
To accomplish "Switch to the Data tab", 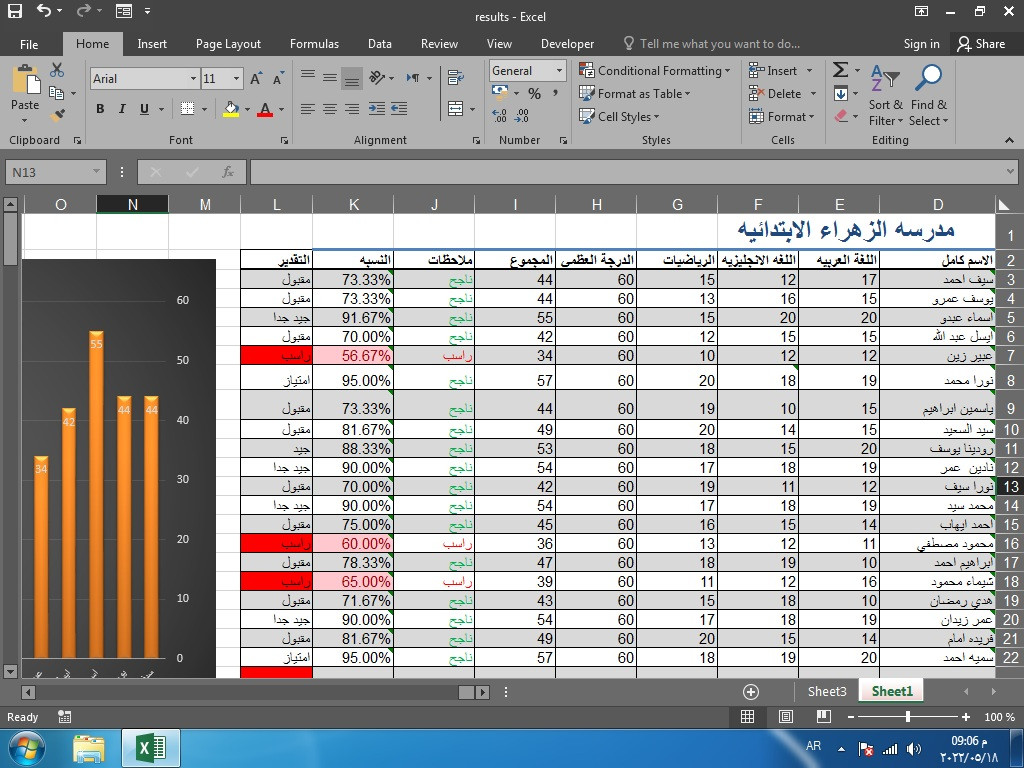I will click(x=379, y=44).
